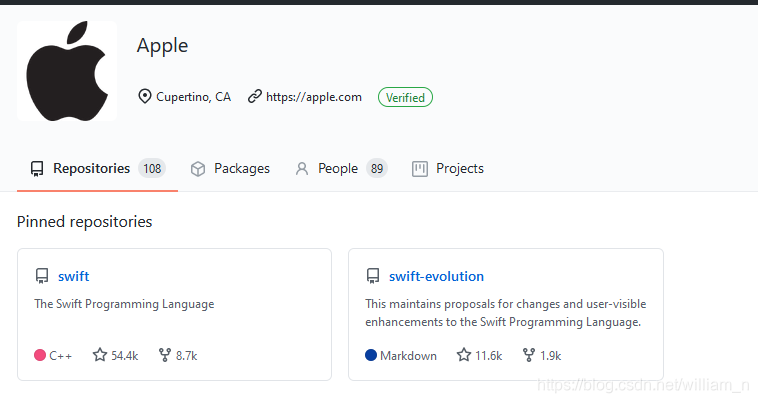Click the Packages cube icon

[198, 169]
